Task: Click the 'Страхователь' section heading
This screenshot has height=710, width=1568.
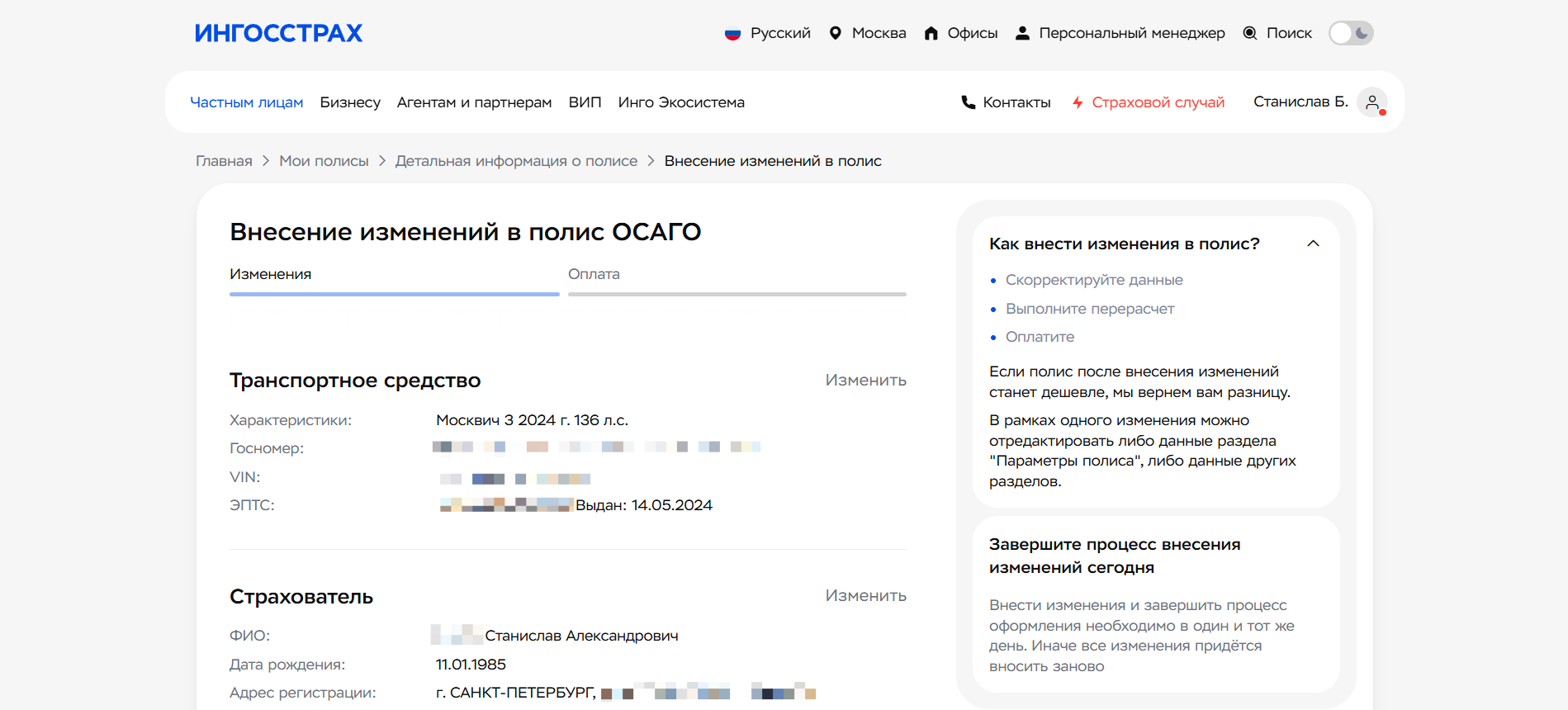Action: pos(301,596)
